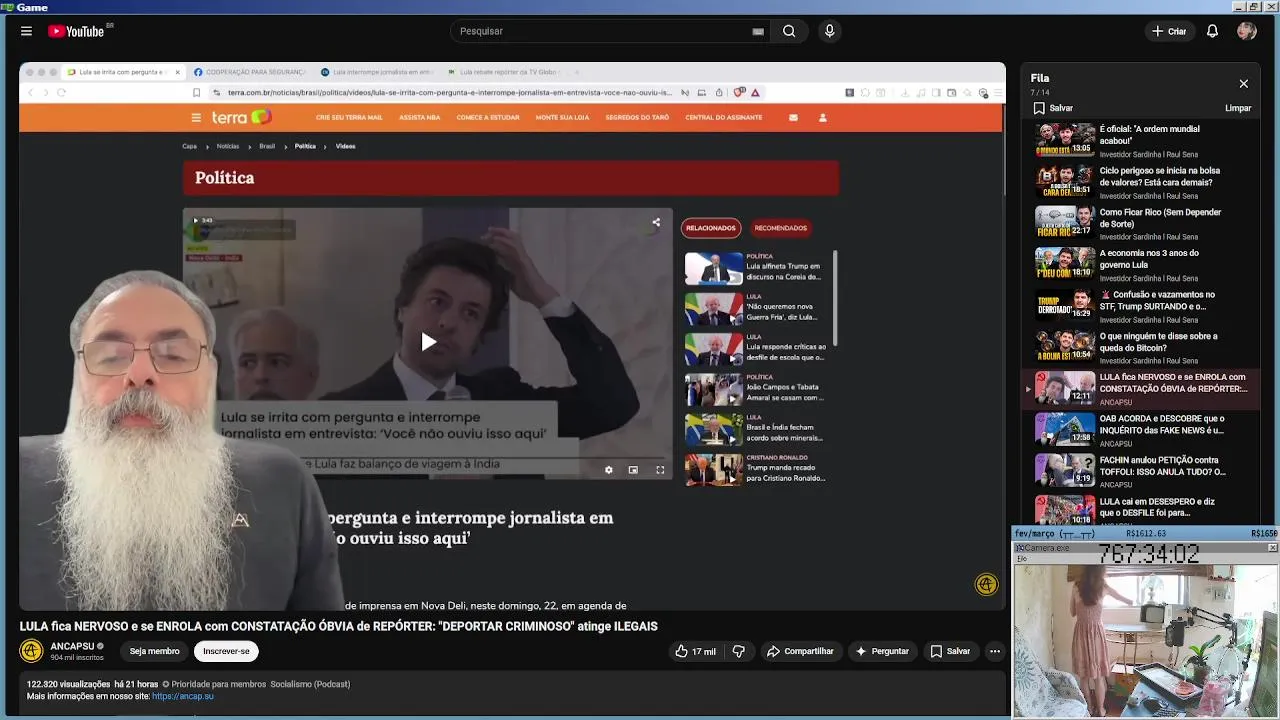
Task: Open Terra site hamburger menu
Action: (196, 117)
